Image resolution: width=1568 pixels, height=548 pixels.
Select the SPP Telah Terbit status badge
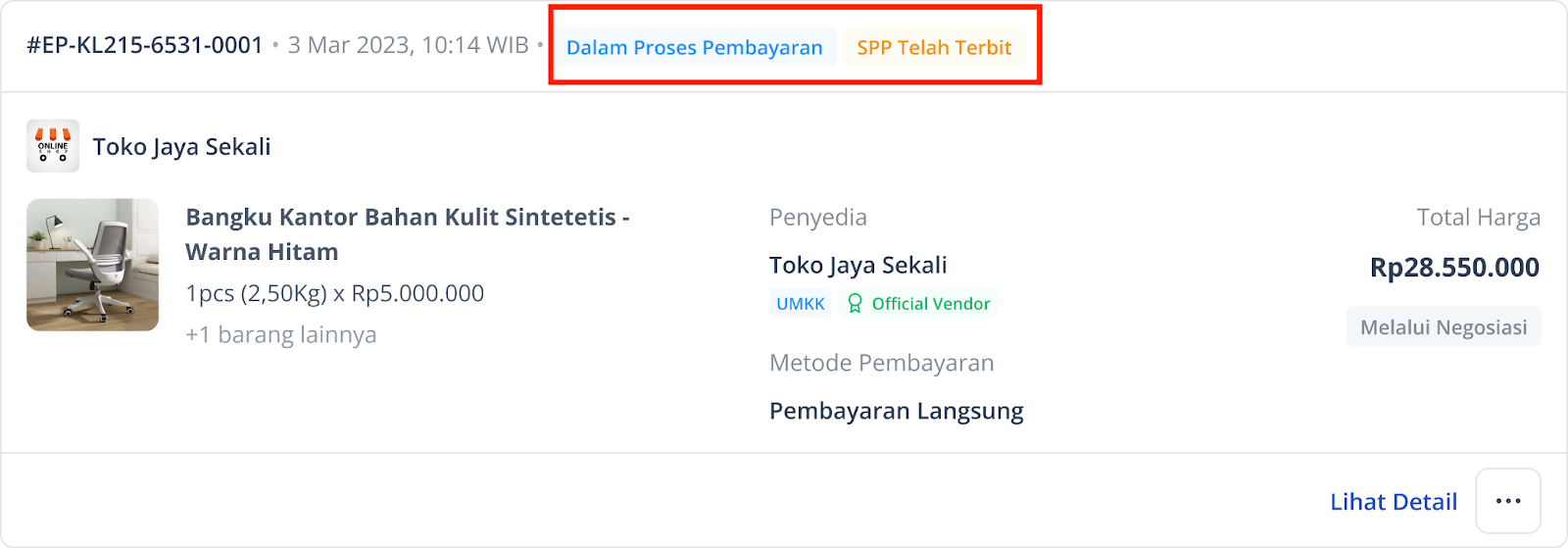coord(934,47)
